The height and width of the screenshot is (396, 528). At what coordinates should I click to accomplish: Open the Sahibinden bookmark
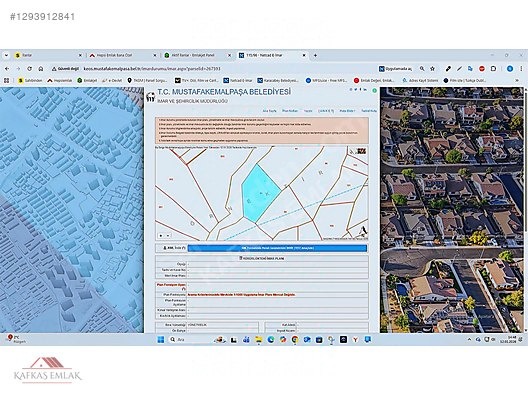(x=30, y=80)
